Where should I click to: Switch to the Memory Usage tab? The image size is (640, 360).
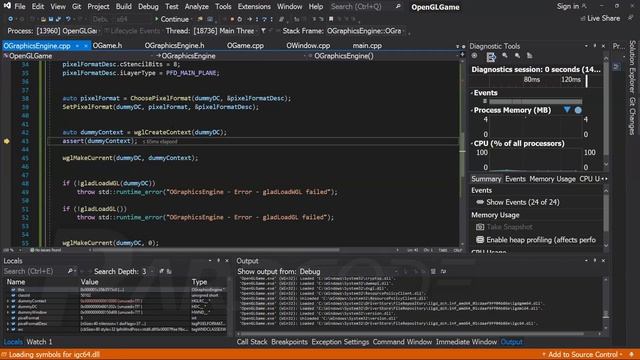(x=552, y=179)
